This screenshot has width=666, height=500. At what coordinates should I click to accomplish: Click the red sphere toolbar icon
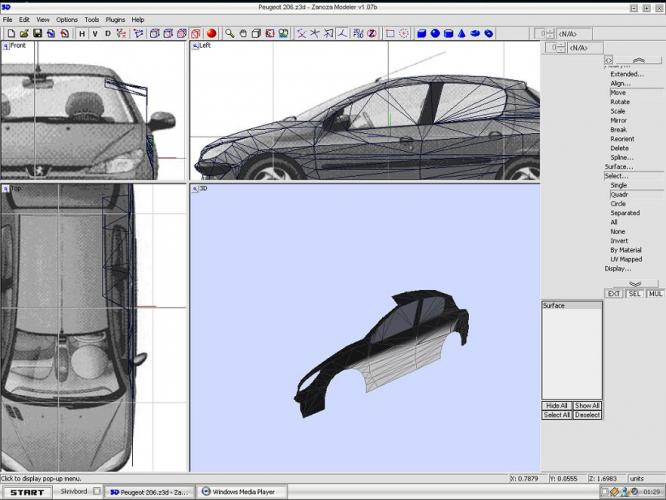pos(211,33)
